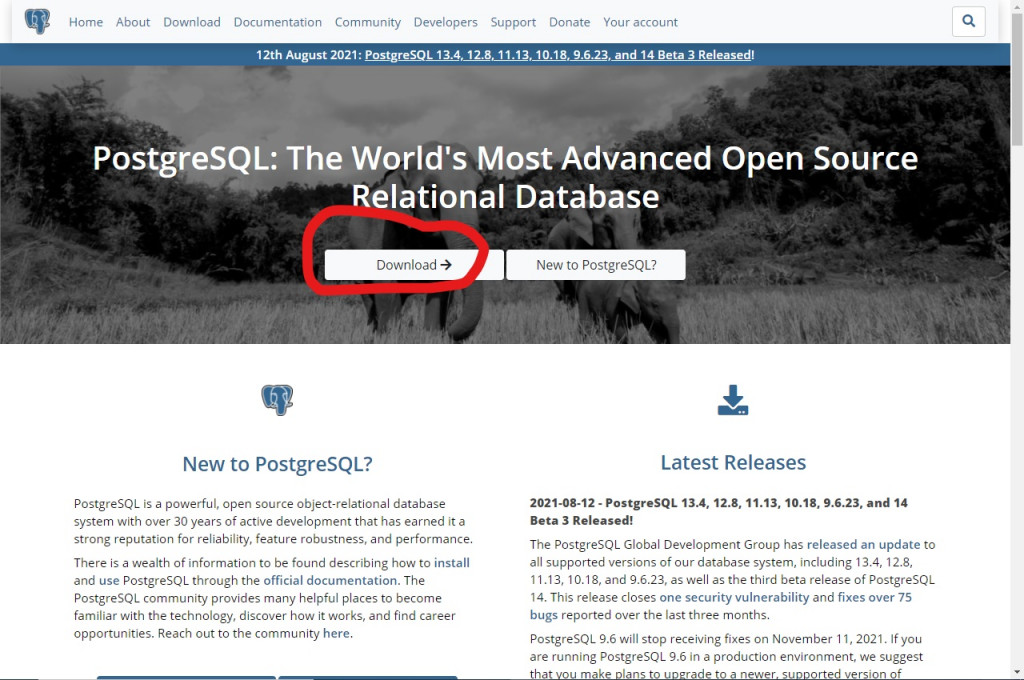Open the Developers nav item

445,22
